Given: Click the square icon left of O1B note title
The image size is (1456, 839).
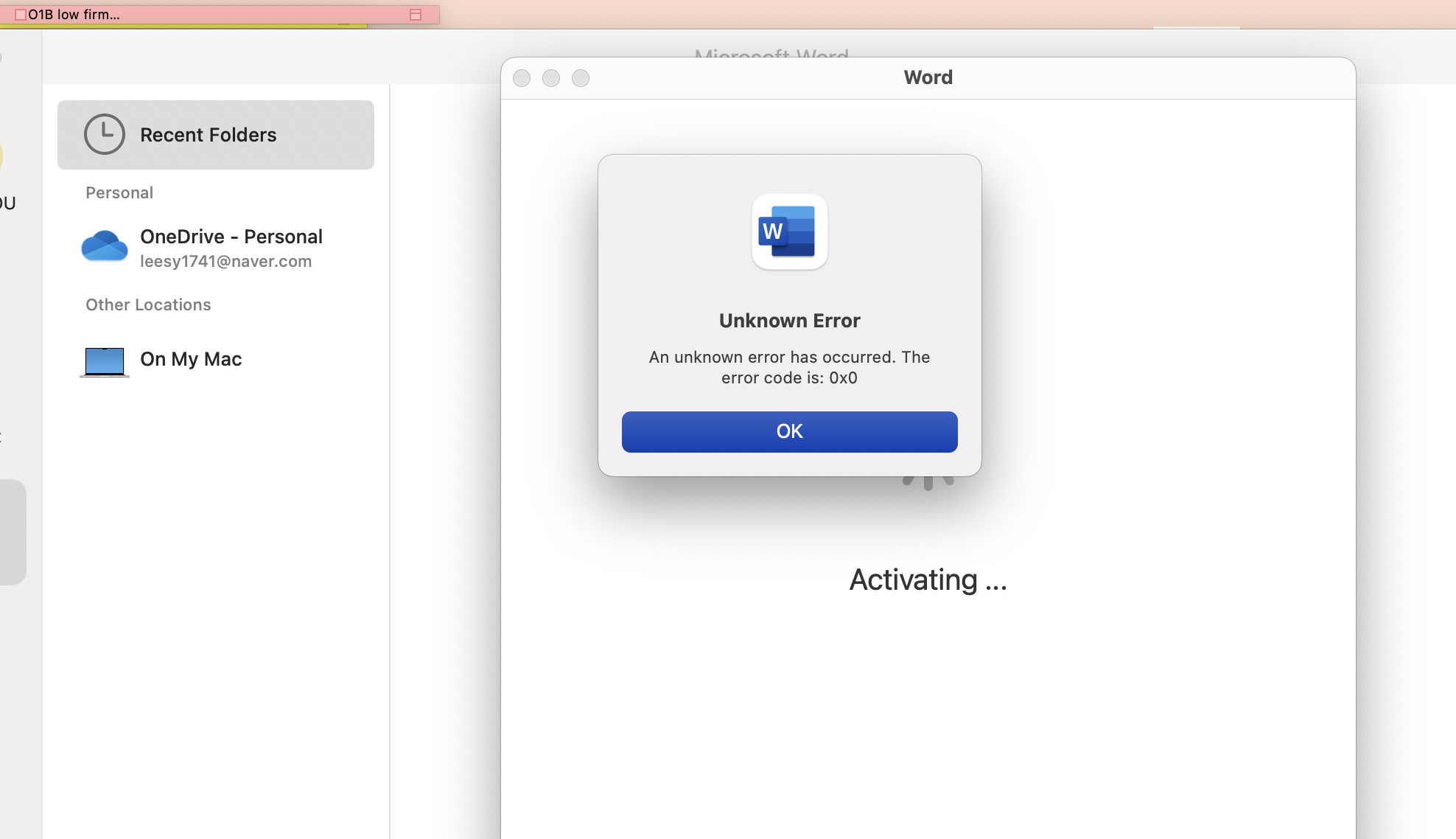Looking at the screenshot, I should 20,15.
